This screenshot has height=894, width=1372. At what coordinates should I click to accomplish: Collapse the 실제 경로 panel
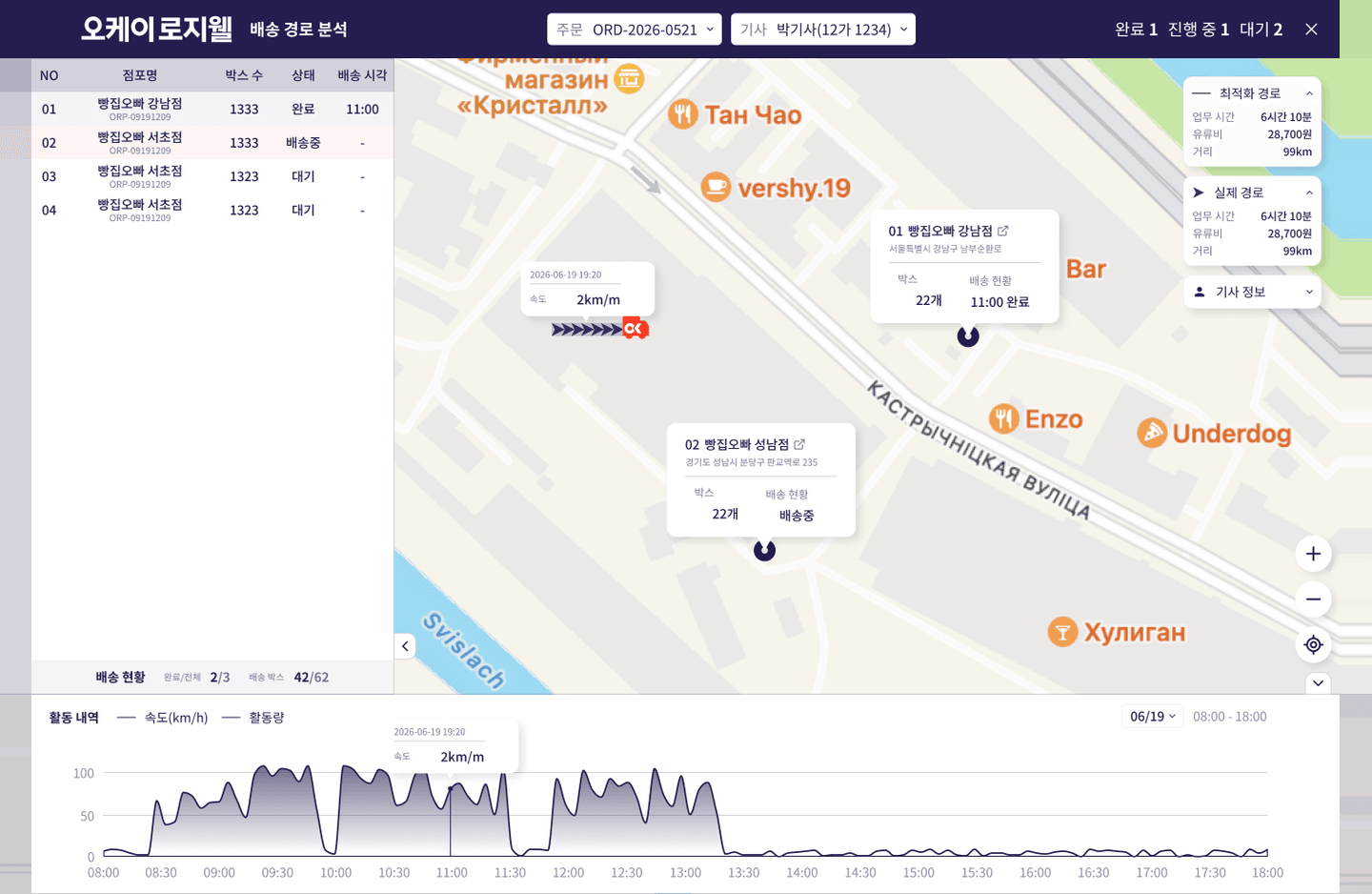pyautogui.click(x=1309, y=193)
